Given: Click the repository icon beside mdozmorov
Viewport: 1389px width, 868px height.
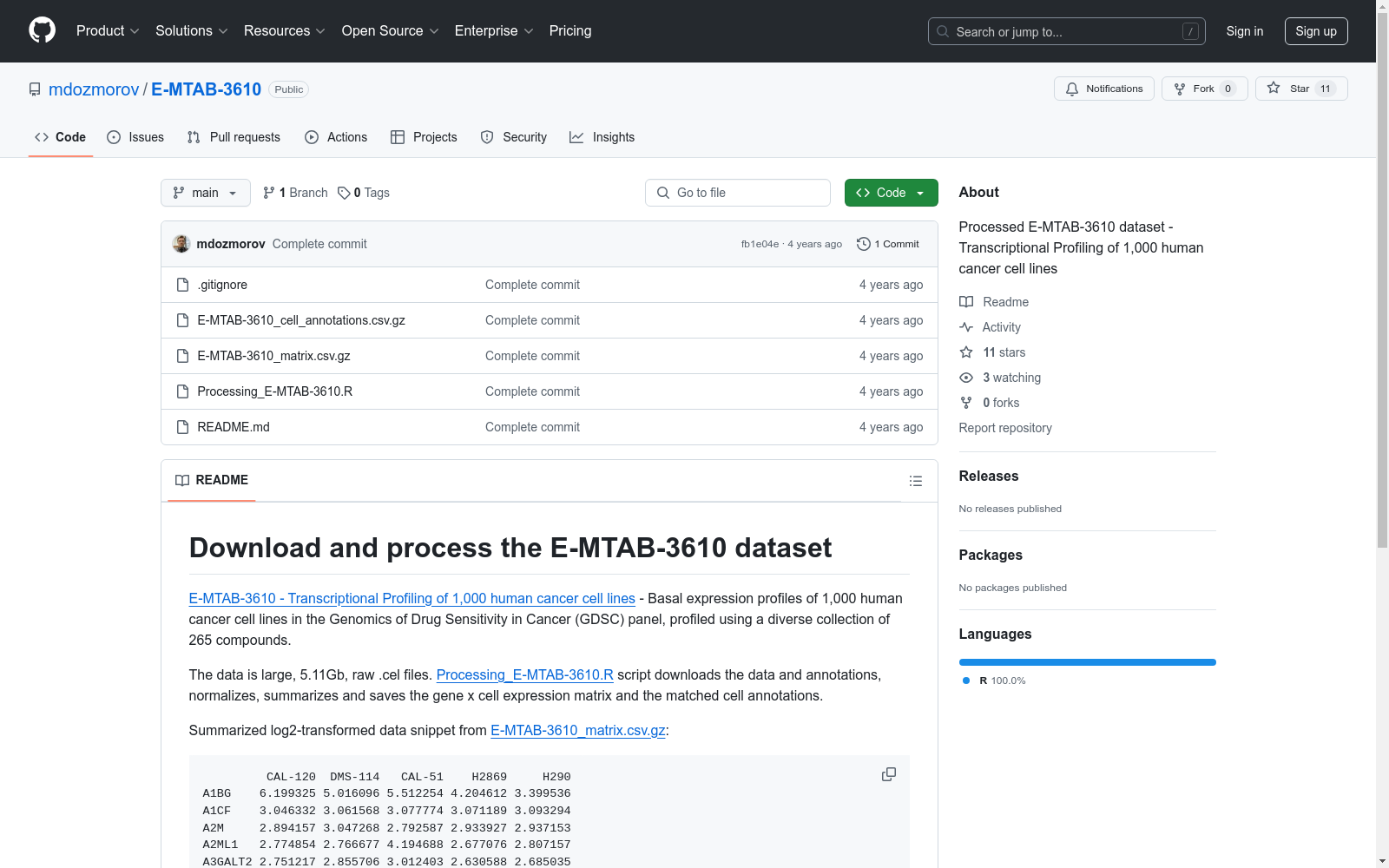Looking at the screenshot, I should (35, 89).
